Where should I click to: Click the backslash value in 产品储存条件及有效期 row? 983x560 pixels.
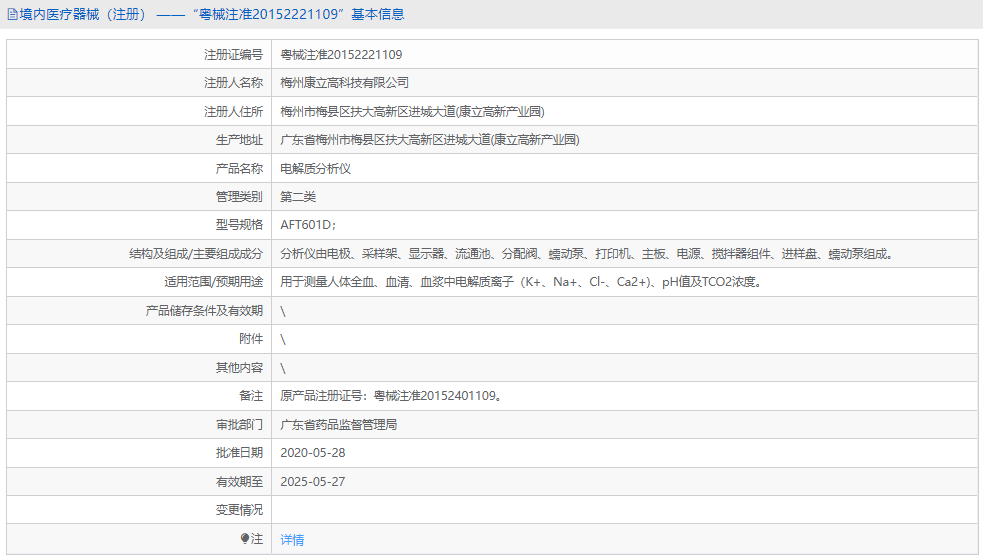[x=283, y=312]
